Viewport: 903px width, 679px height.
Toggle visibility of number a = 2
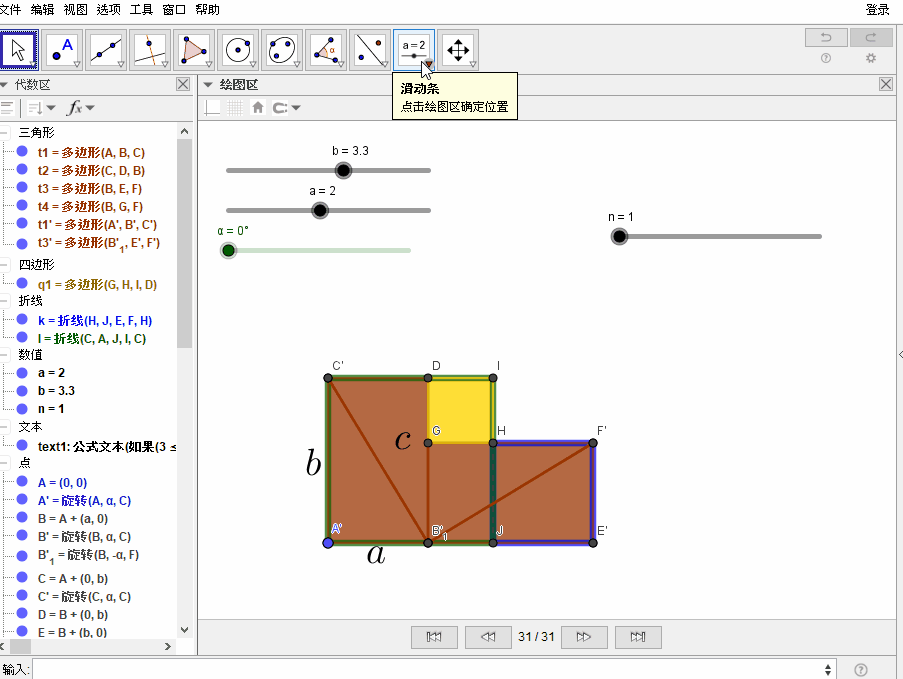[x=22, y=373]
